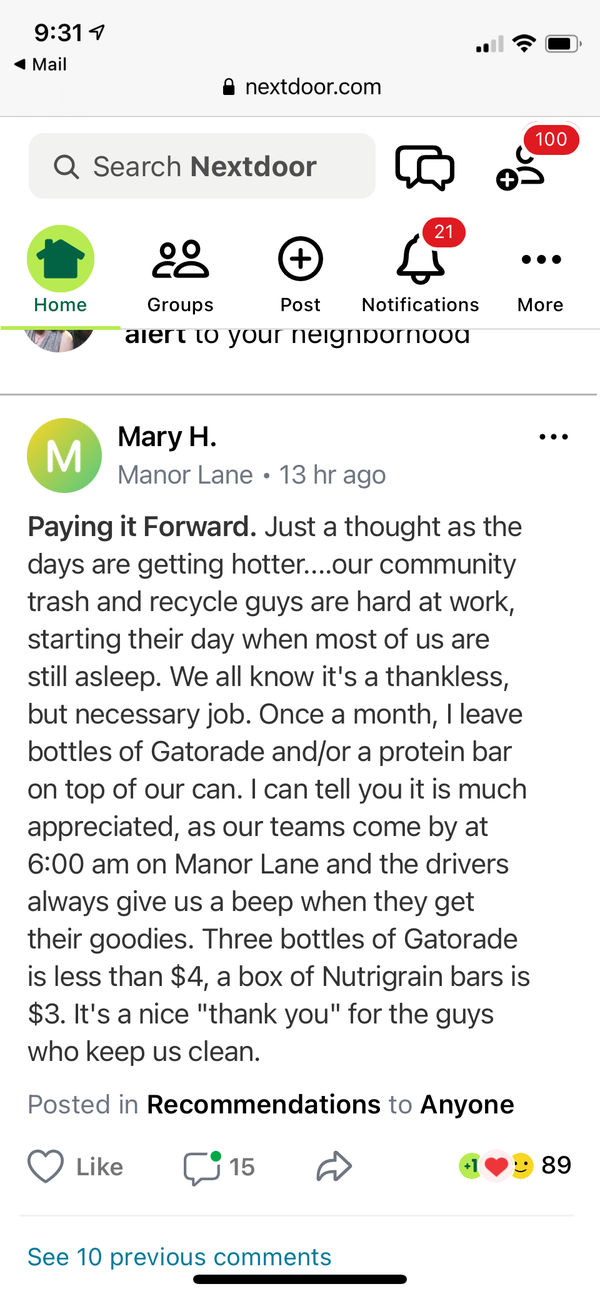Show 10 previous comments
Image resolution: width=600 pixels, height=1299 pixels.
[x=178, y=1257]
